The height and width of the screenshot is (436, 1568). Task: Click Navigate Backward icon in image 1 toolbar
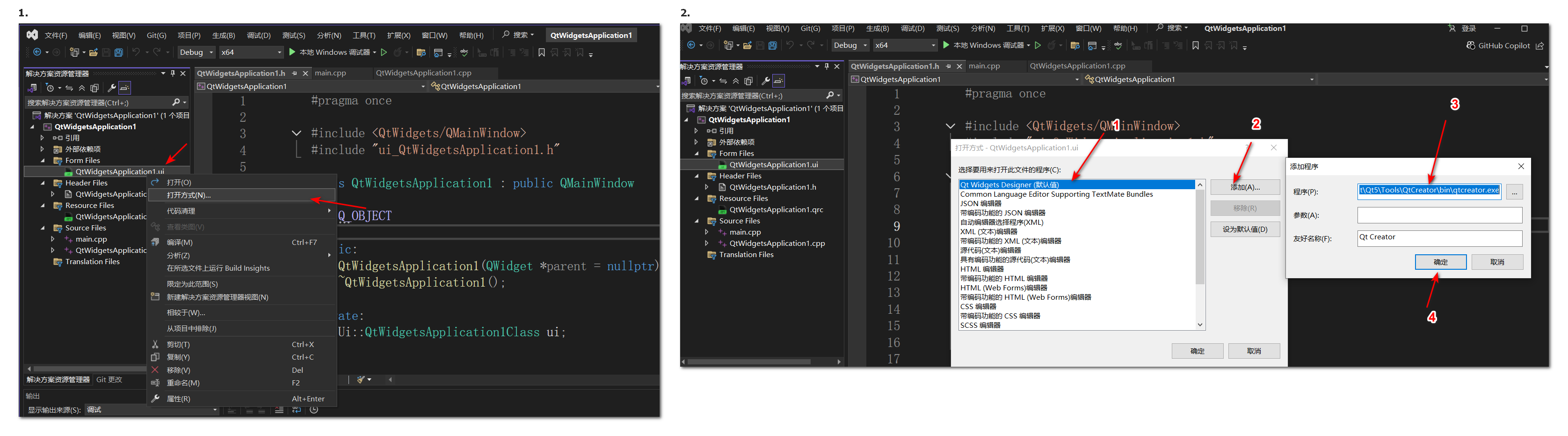pos(37,52)
